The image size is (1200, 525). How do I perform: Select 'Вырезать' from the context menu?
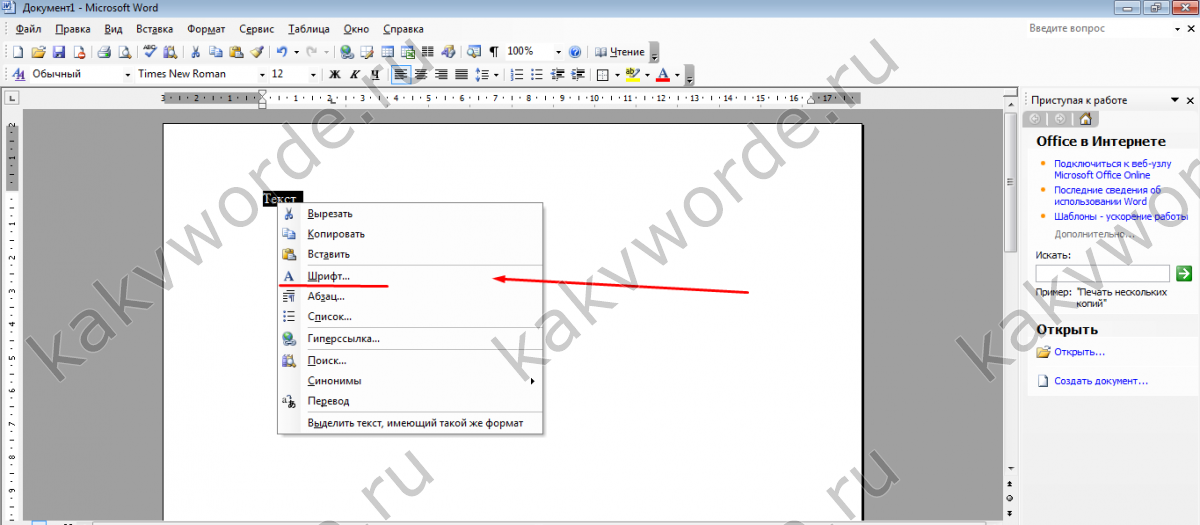point(410,213)
